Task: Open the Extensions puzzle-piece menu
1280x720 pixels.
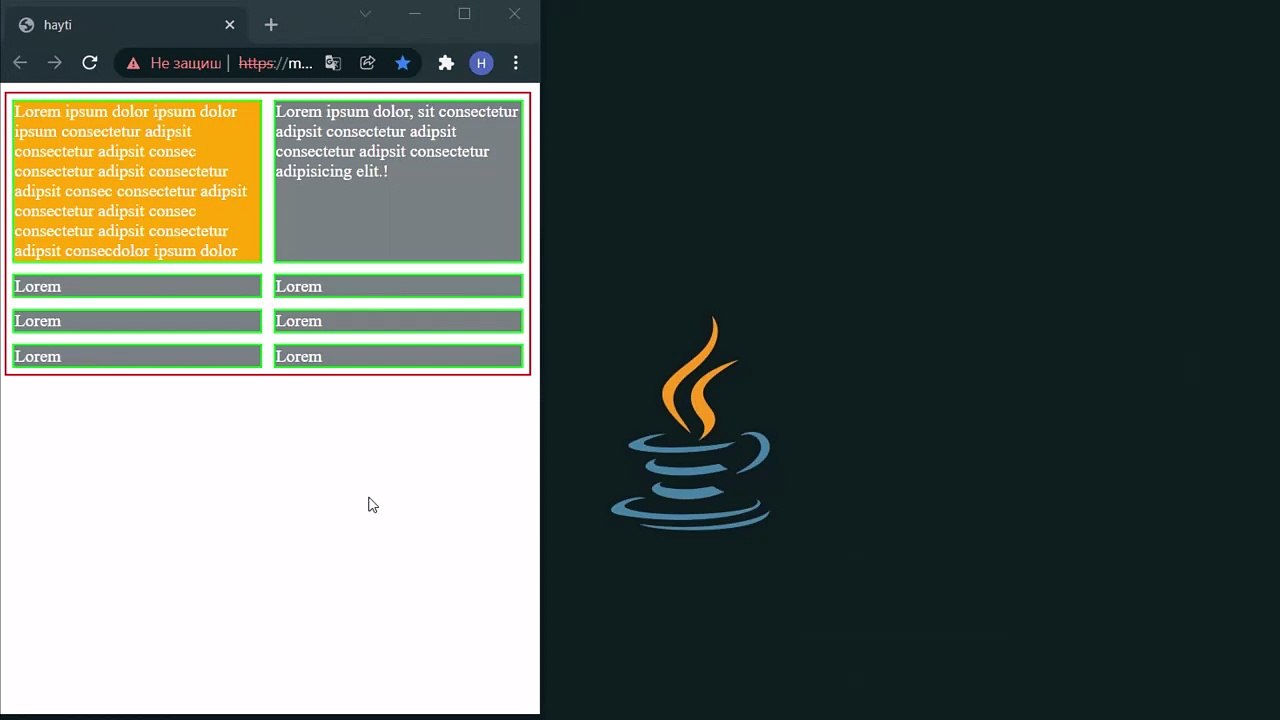Action: (446, 63)
